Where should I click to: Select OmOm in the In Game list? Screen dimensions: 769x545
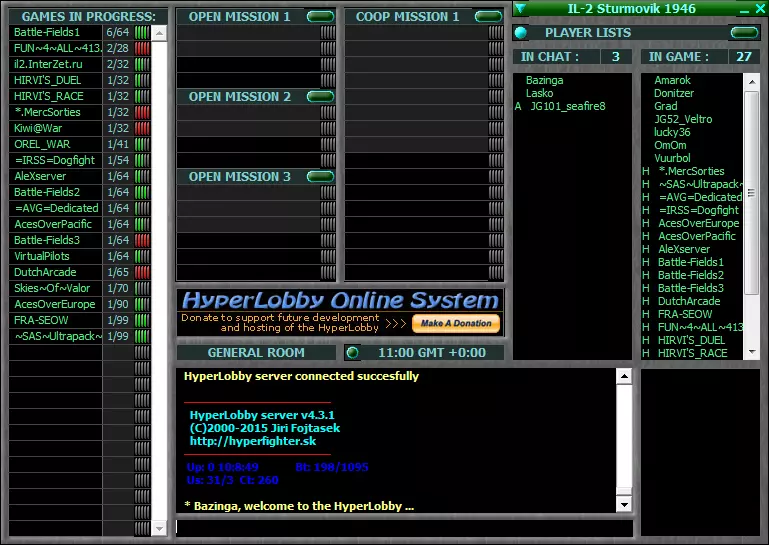670,145
